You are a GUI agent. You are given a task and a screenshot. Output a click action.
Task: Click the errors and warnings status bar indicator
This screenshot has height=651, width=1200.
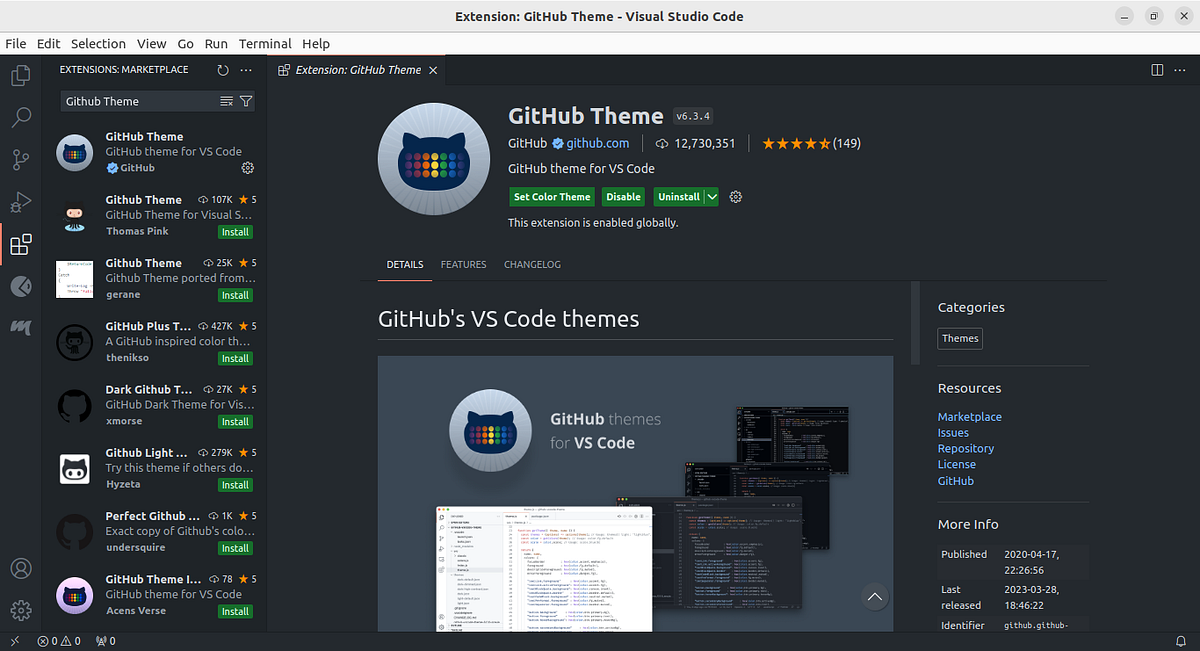(x=59, y=640)
